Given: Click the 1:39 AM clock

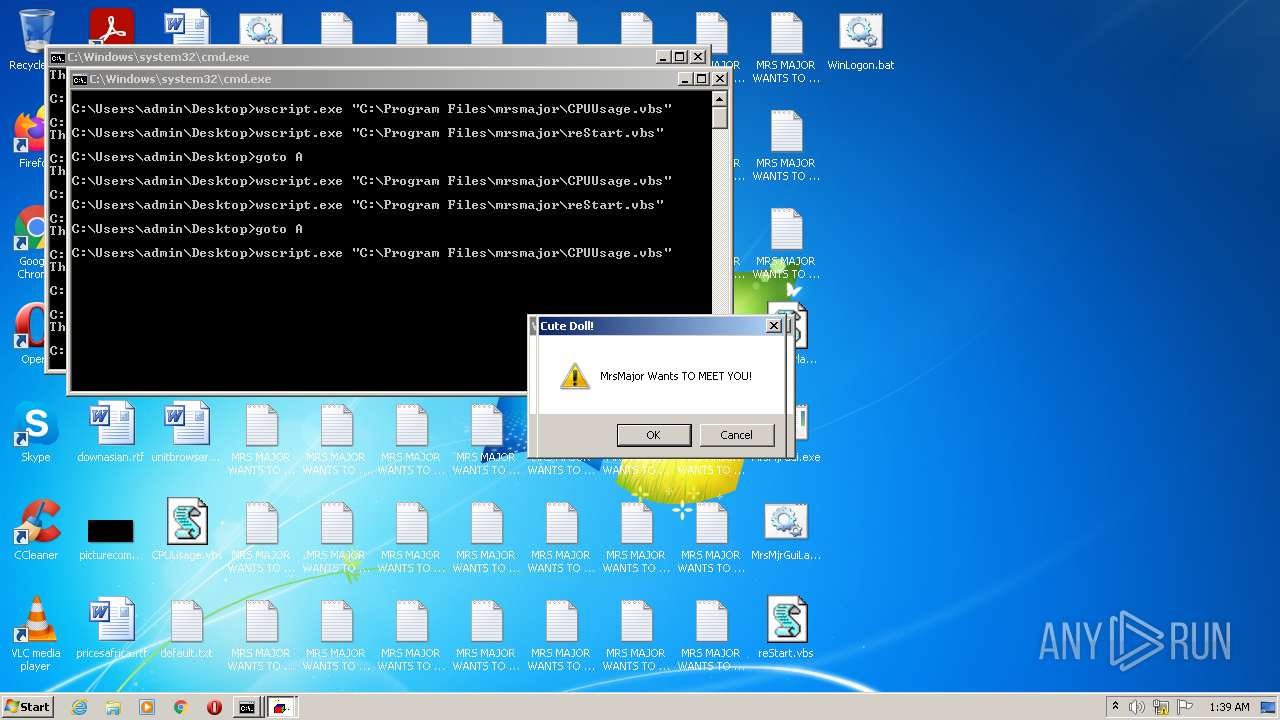Looking at the screenshot, I should [1229, 707].
